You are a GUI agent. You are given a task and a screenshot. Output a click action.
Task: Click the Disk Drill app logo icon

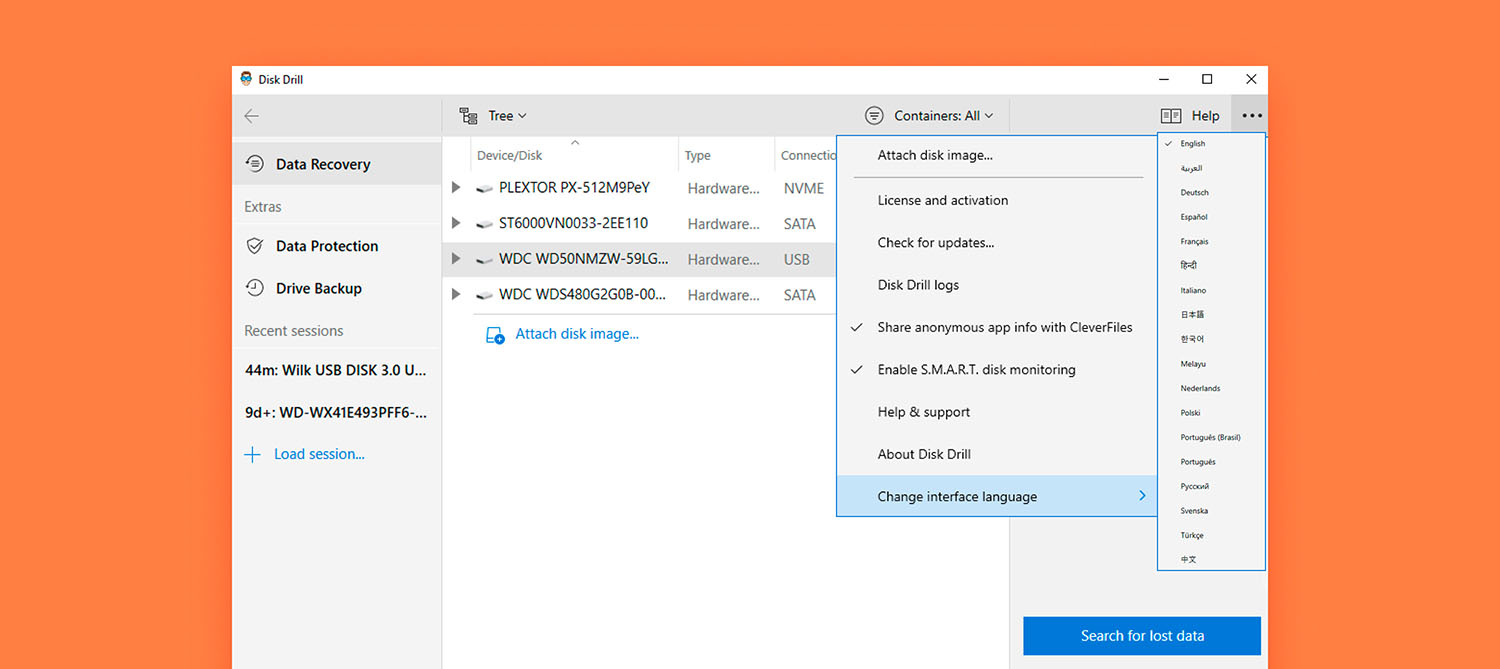point(246,79)
